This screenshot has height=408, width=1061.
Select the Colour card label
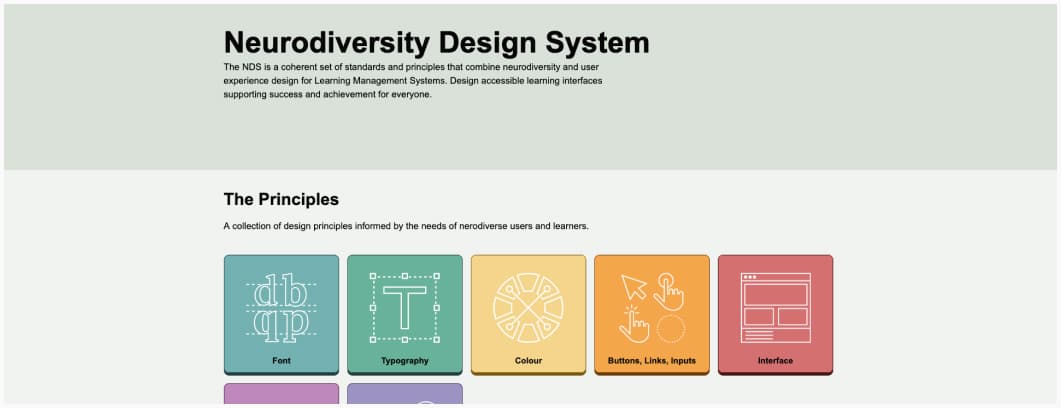(x=528, y=360)
